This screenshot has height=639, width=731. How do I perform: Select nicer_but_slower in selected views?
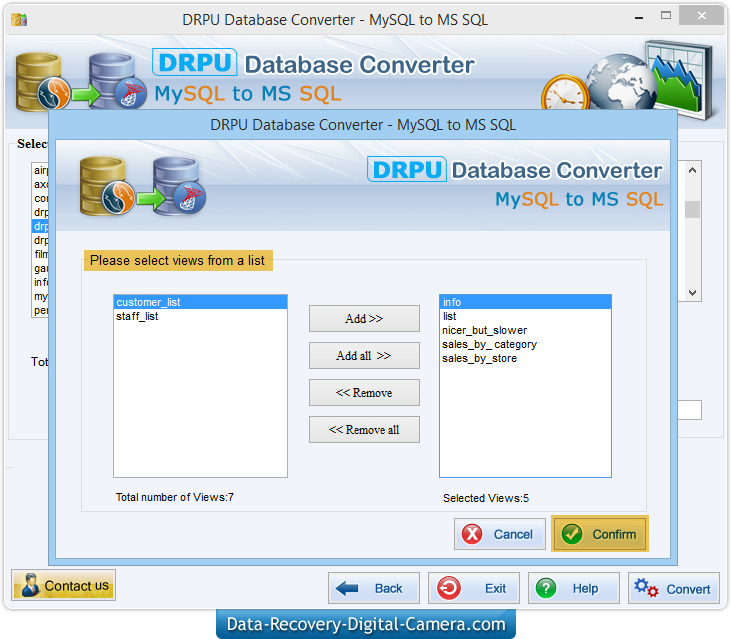tap(525, 330)
